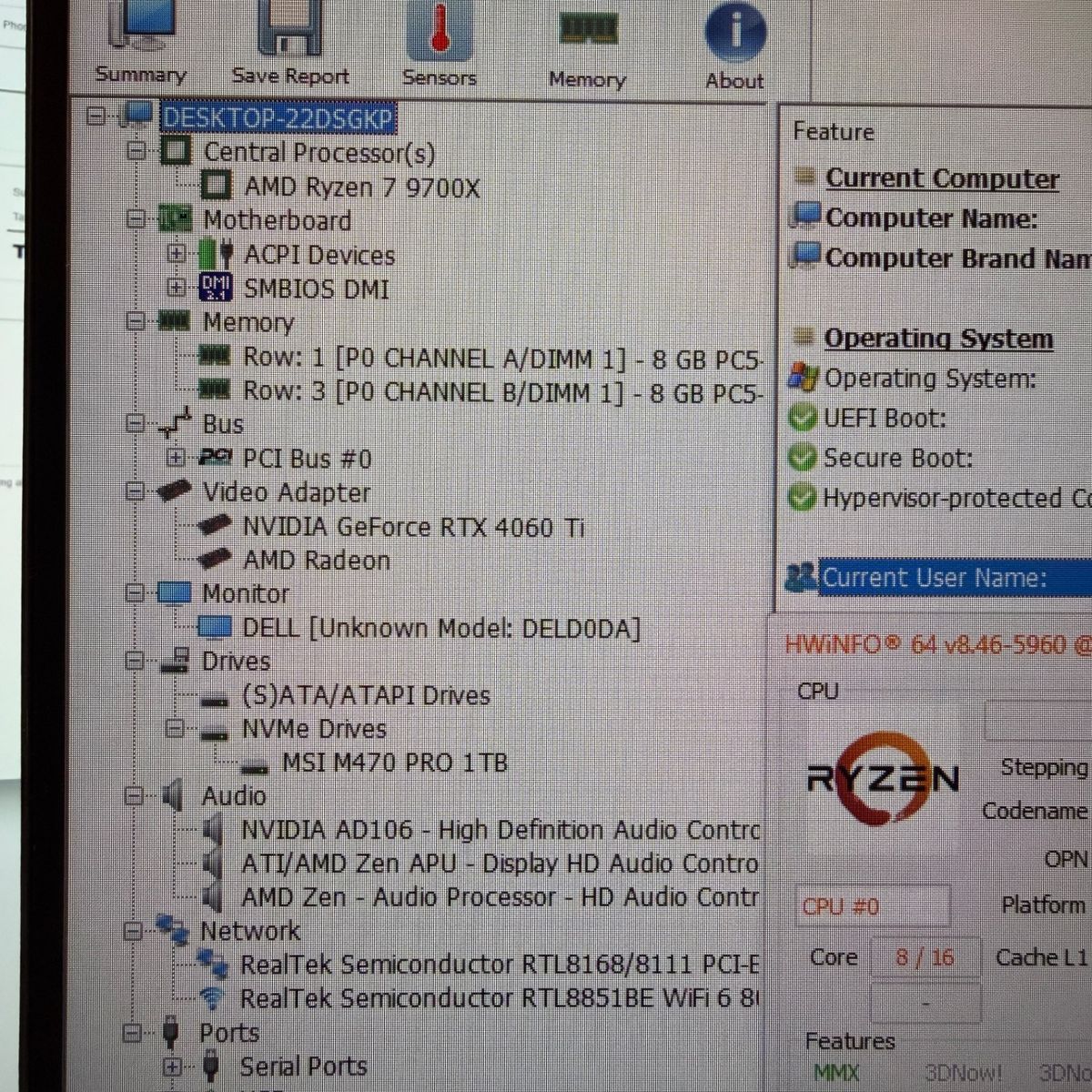The width and height of the screenshot is (1092, 1092).
Task: Click the Drives icon
Action: (x=174, y=662)
